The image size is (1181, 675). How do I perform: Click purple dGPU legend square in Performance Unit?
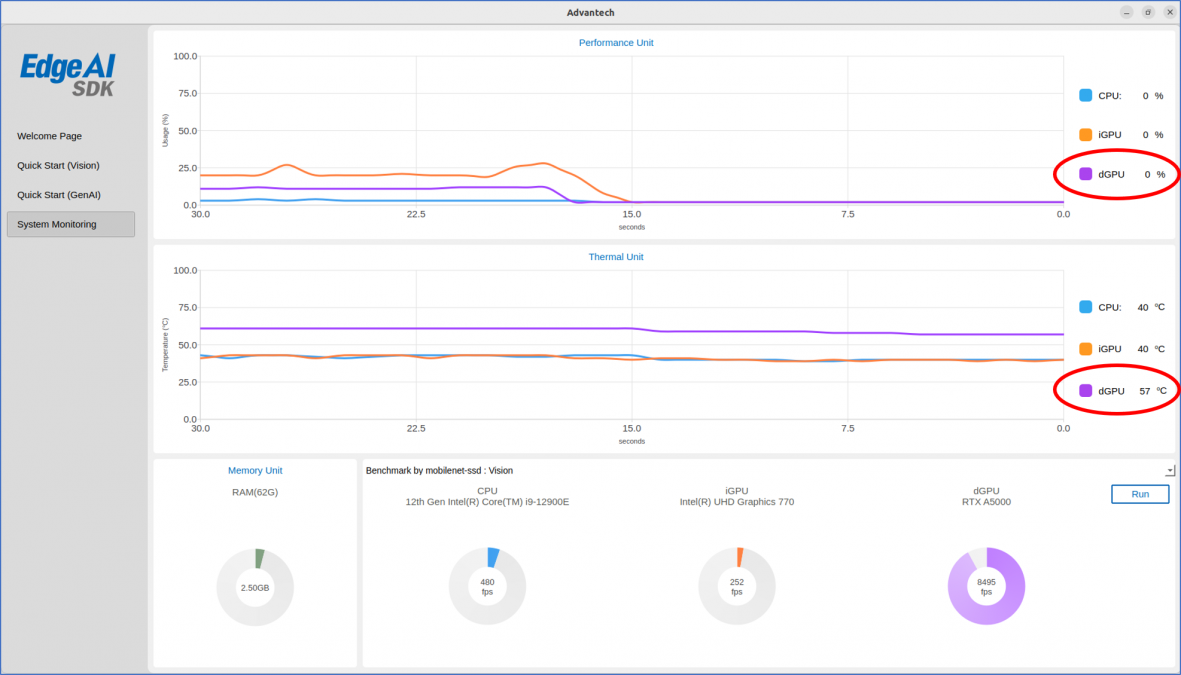point(1085,174)
